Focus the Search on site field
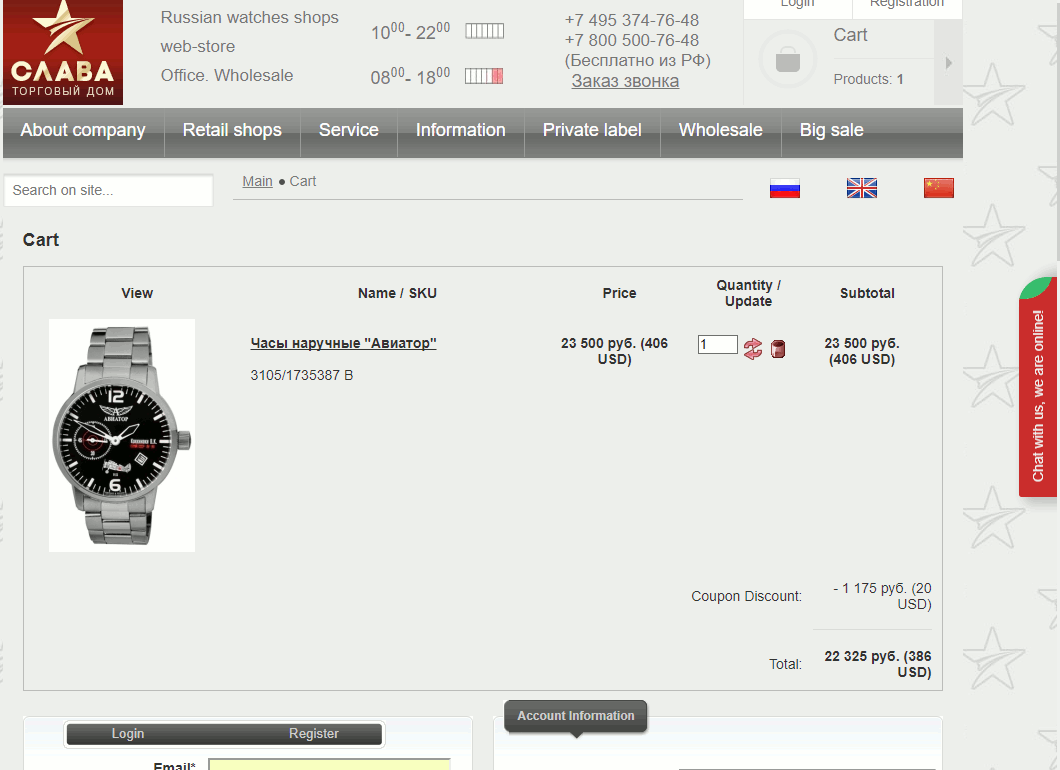This screenshot has width=1060, height=770. tap(109, 191)
